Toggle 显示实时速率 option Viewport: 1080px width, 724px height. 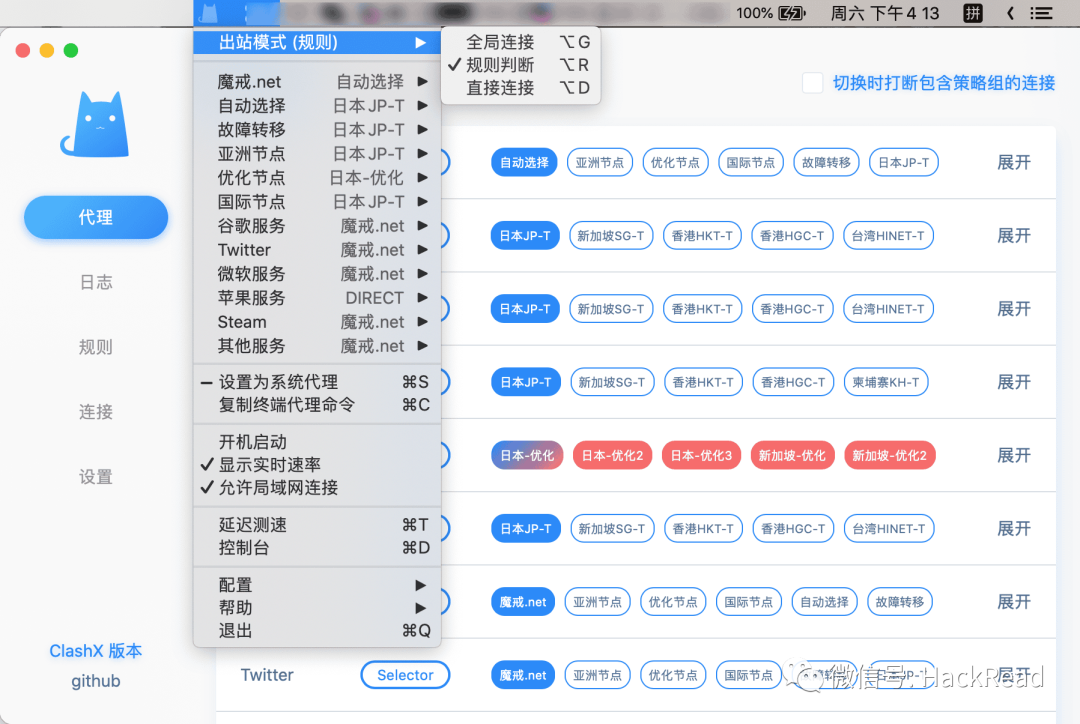click(x=317, y=464)
